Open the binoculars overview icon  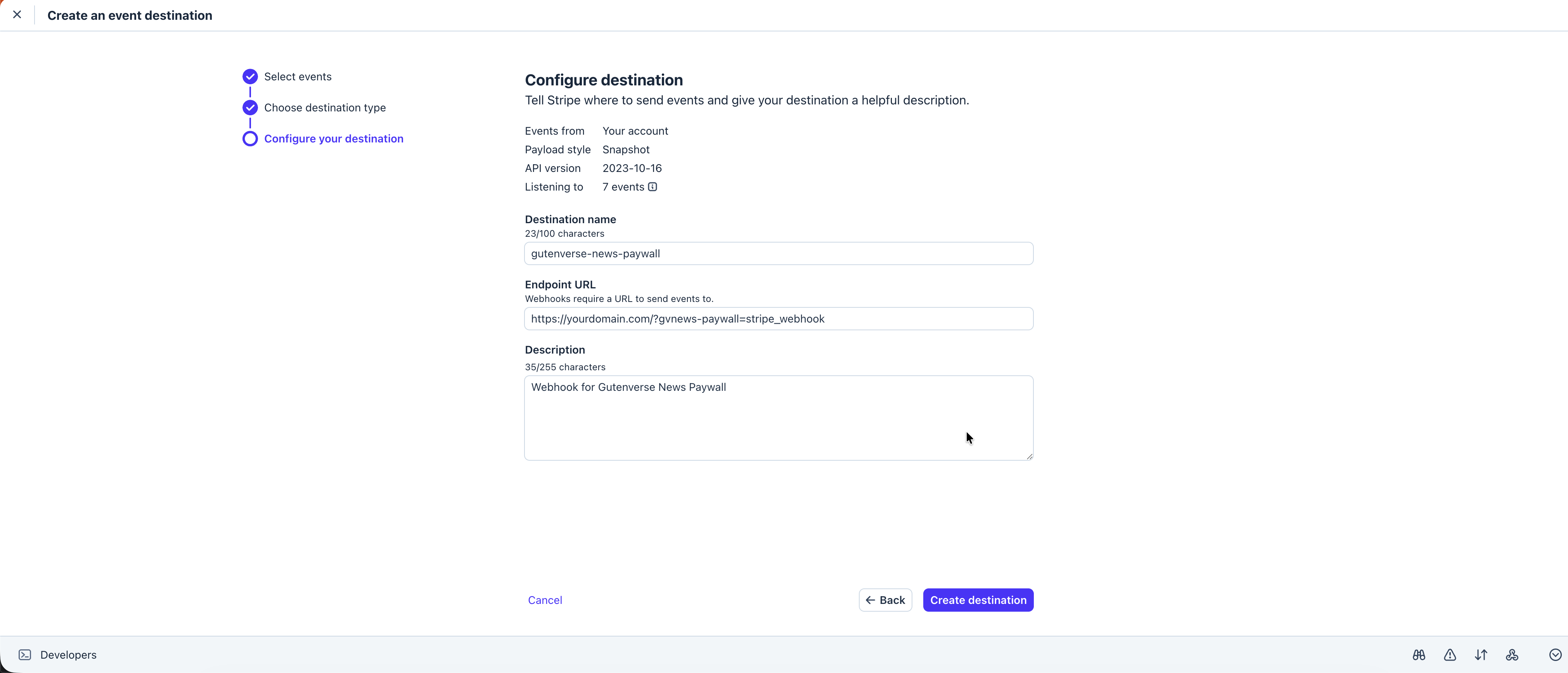[1419, 655]
